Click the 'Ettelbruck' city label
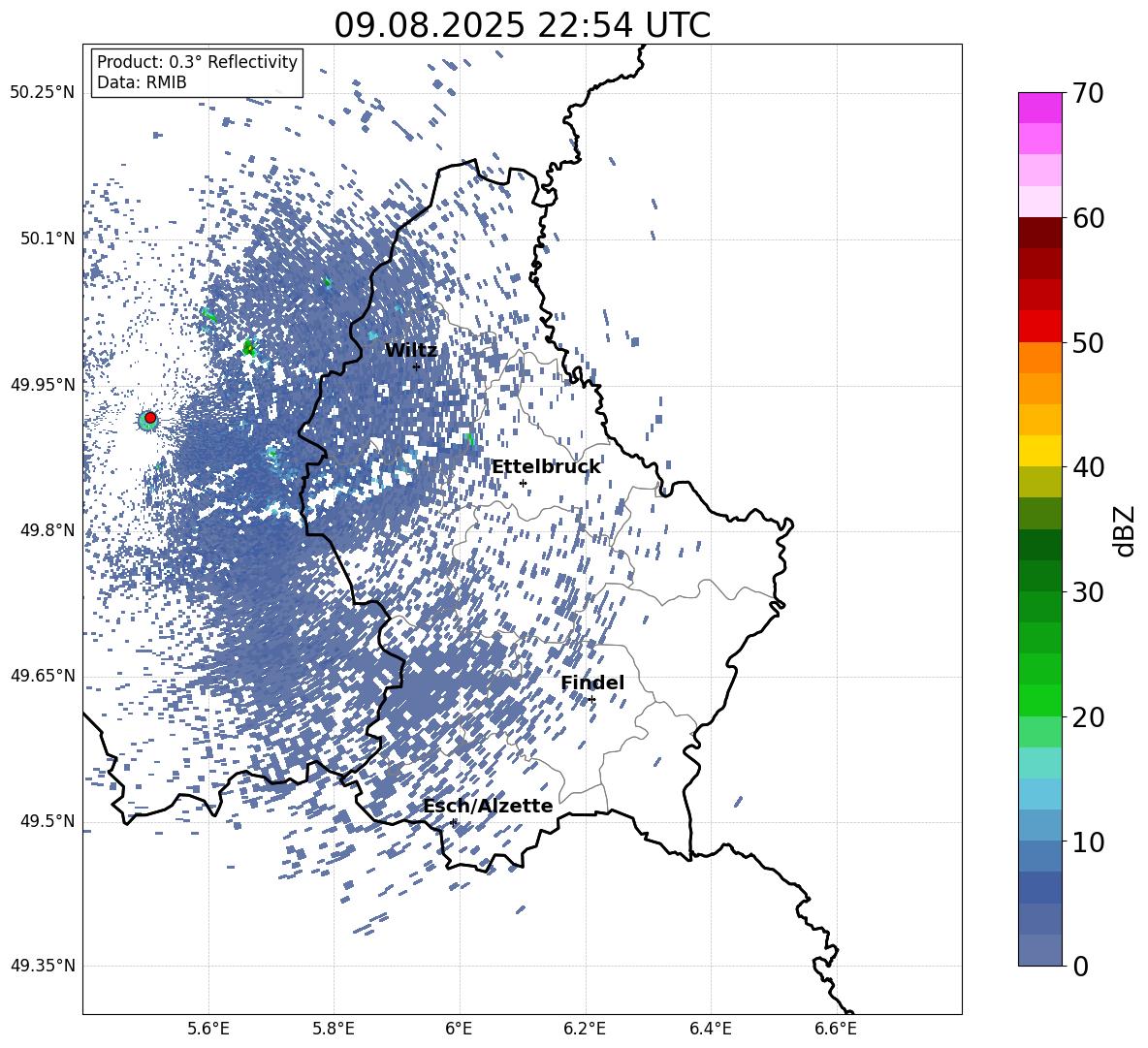Viewport: 1148px width, 1048px height. [546, 467]
